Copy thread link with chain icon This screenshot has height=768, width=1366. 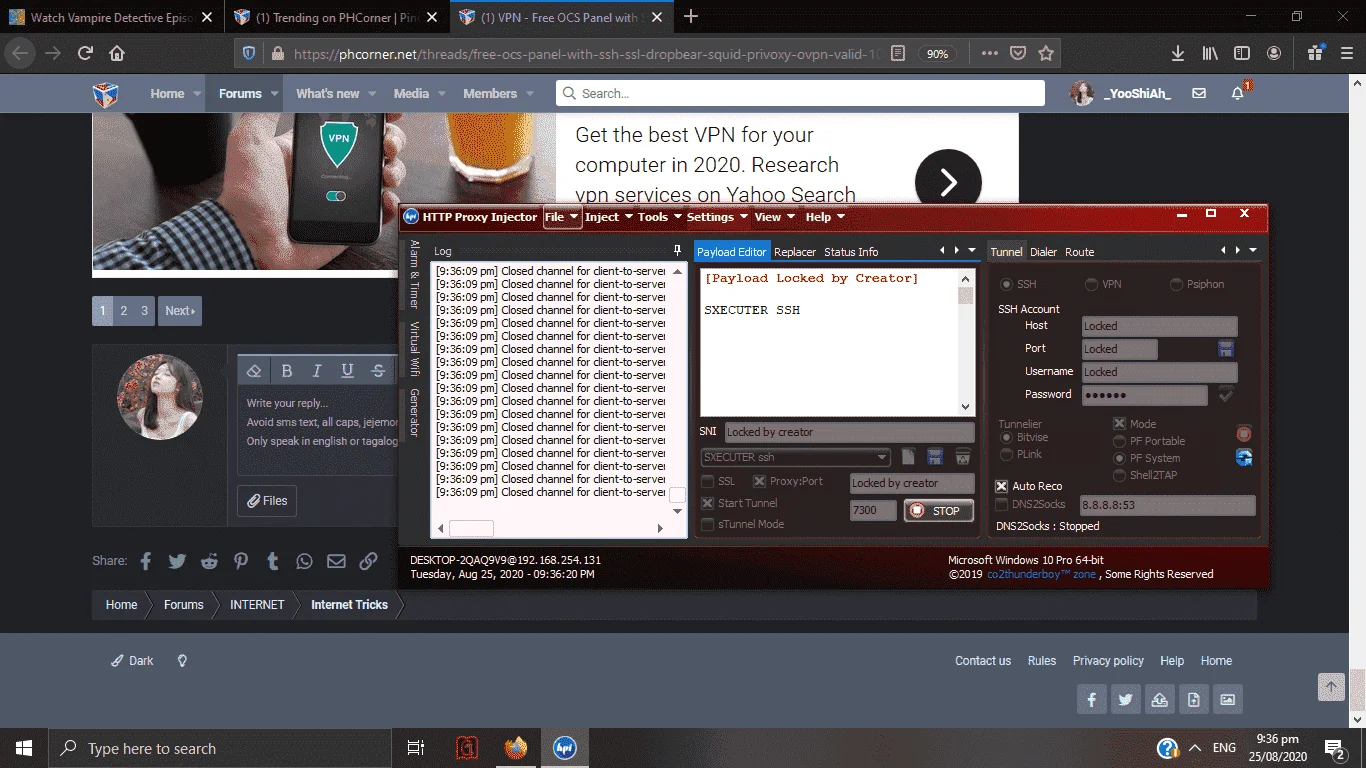pyautogui.click(x=368, y=561)
